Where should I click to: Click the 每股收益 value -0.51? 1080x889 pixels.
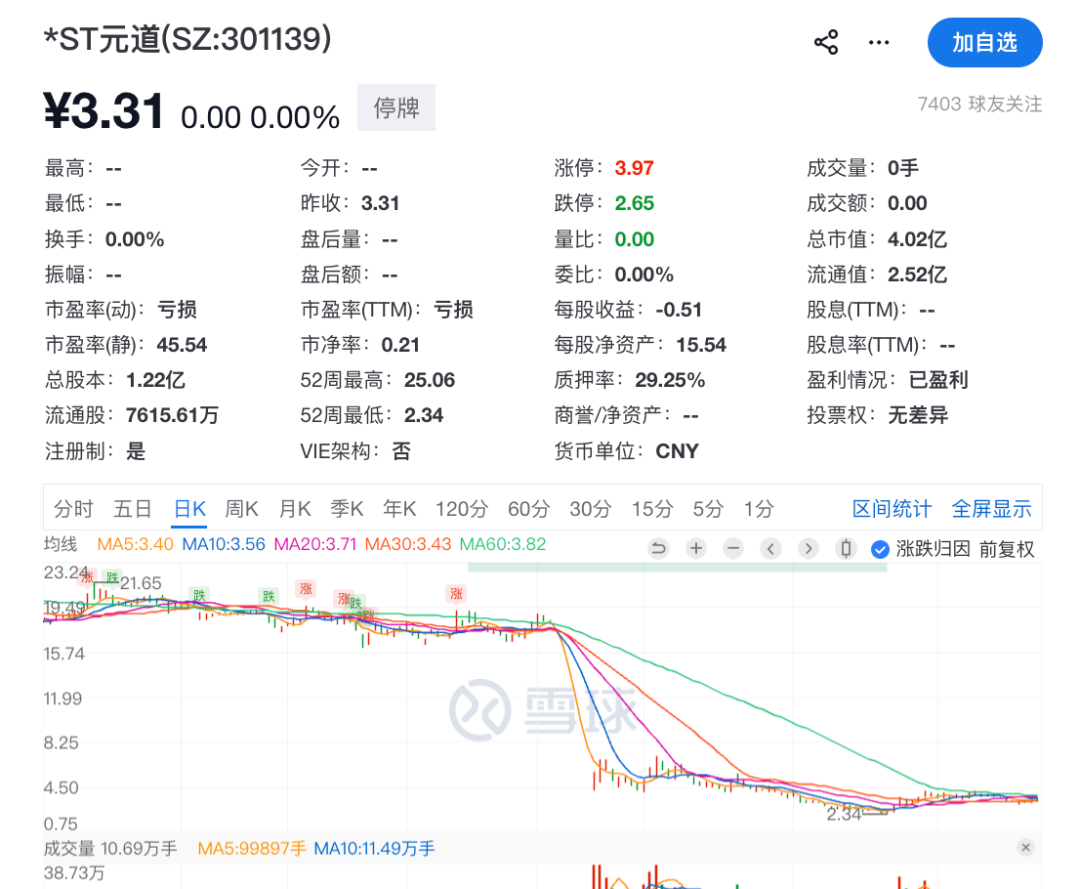pos(678,309)
